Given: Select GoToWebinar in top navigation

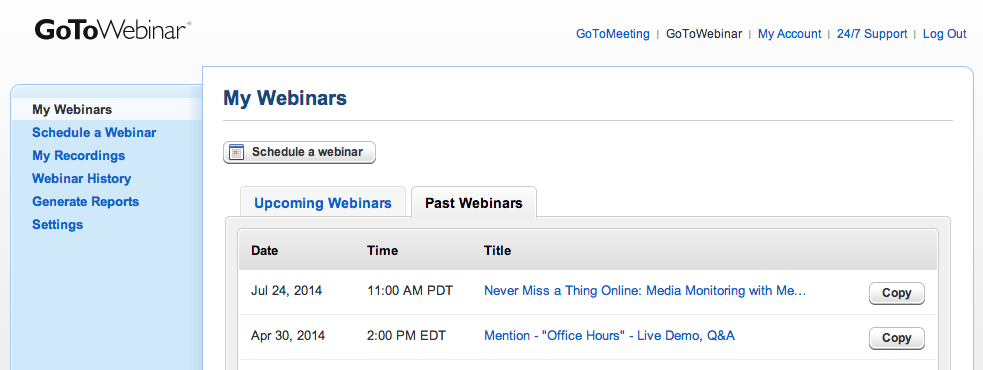Looking at the screenshot, I should (703, 34).
